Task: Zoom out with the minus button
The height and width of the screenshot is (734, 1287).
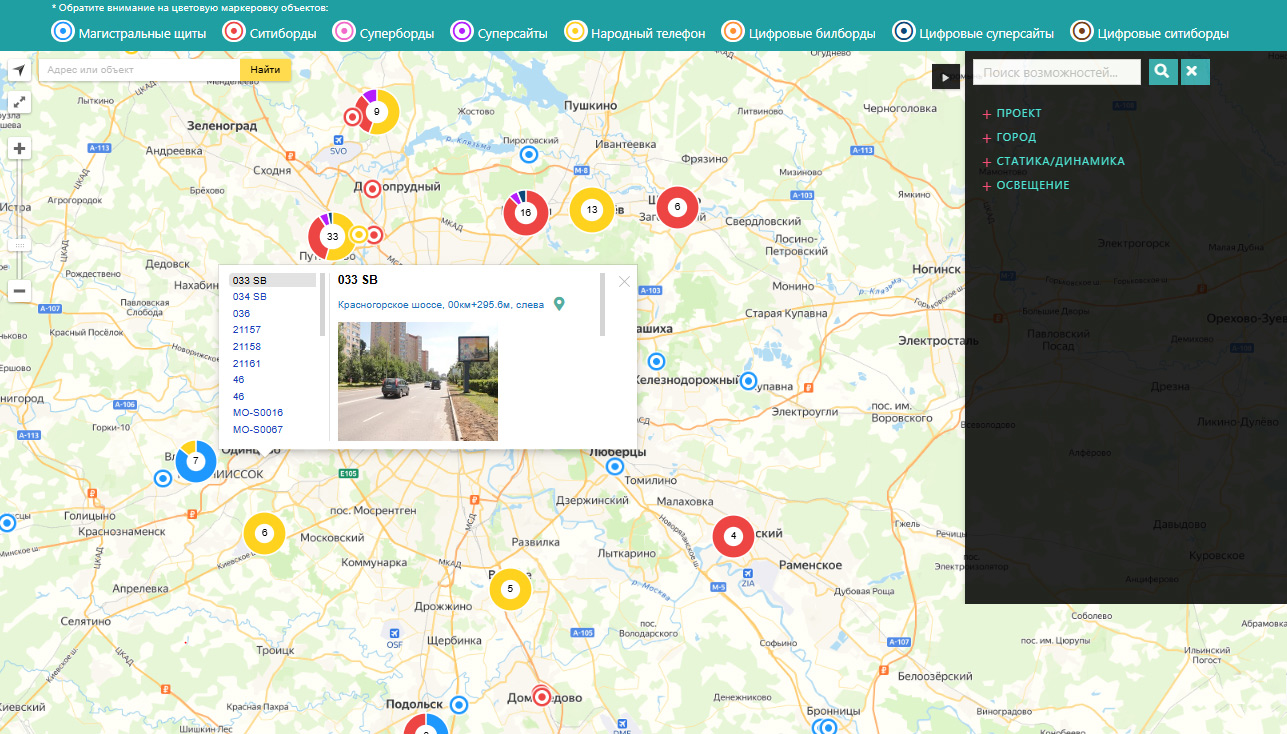Action: click(x=19, y=291)
